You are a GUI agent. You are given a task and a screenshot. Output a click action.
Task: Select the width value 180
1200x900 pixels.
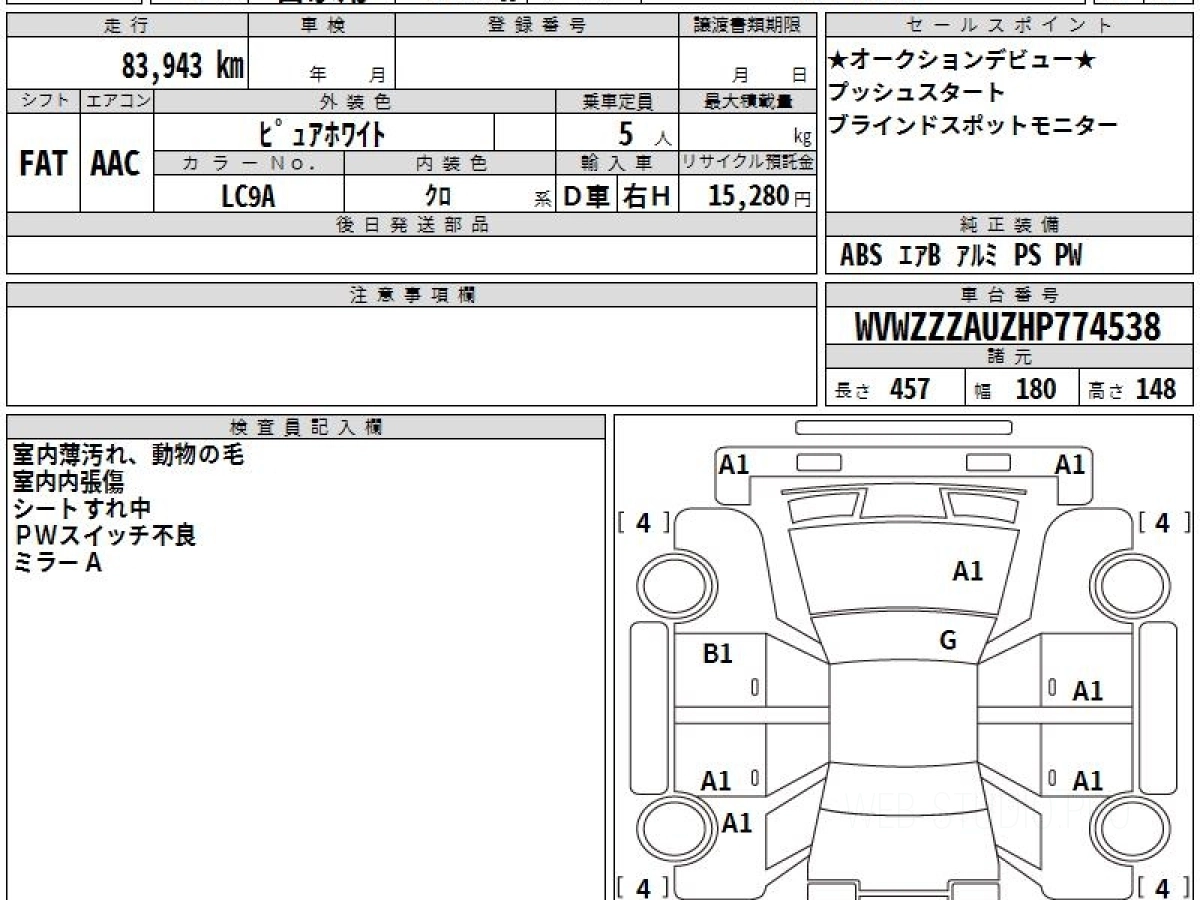1036,389
